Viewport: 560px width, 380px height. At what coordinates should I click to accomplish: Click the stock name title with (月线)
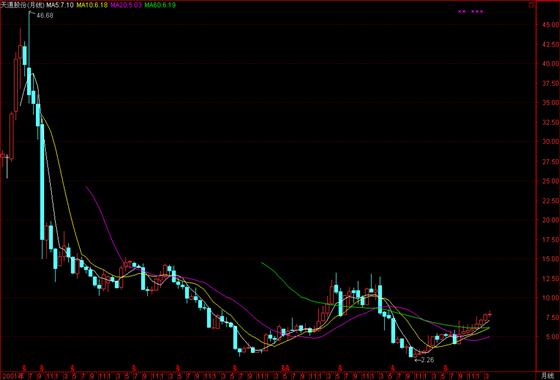[x=23, y=5]
